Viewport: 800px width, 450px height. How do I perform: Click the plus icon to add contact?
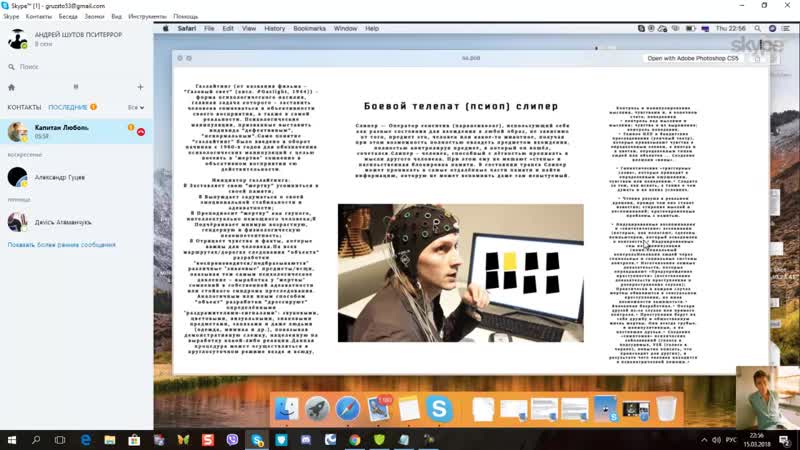pos(140,87)
